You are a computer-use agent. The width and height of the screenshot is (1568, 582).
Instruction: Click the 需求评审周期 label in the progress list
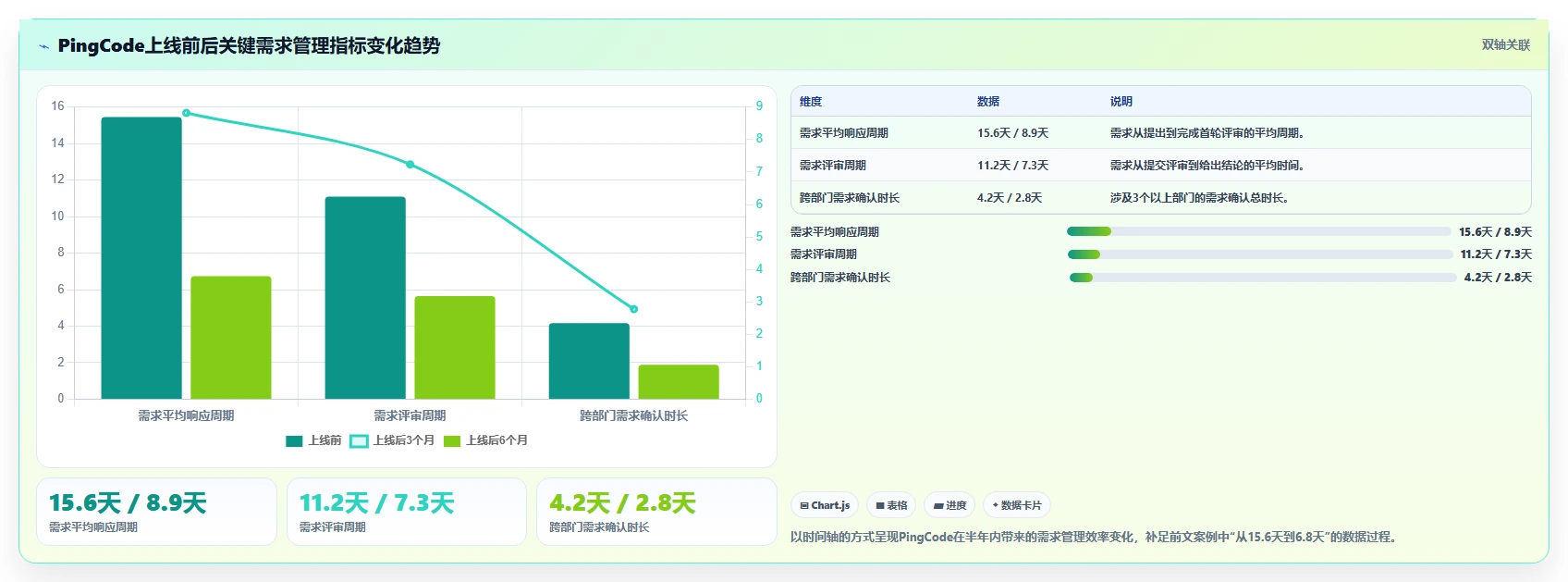[824, 254]
